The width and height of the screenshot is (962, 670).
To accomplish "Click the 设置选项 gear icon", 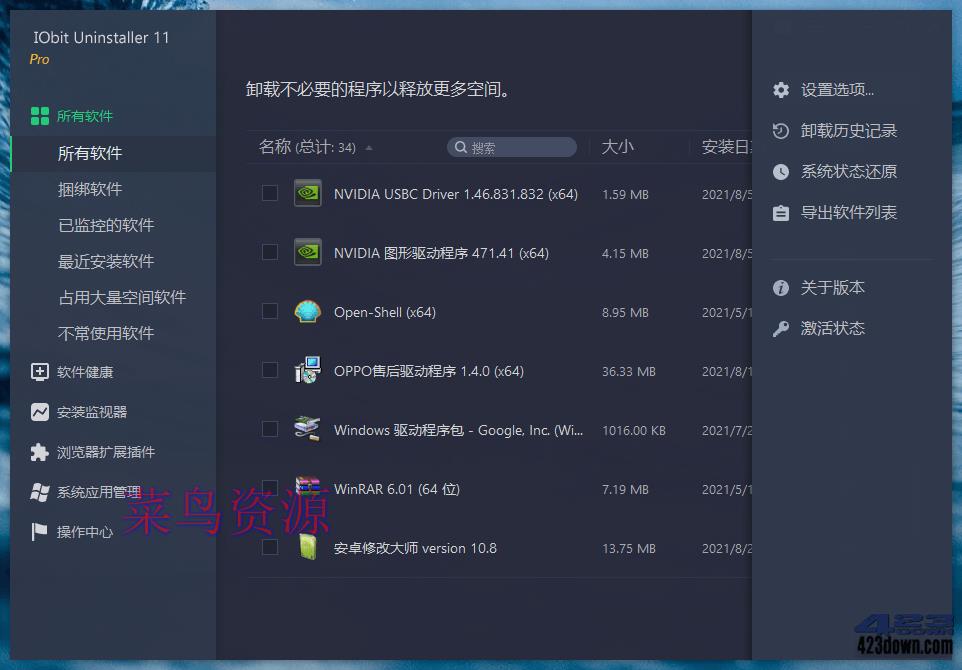I will (x=781, y=89).
